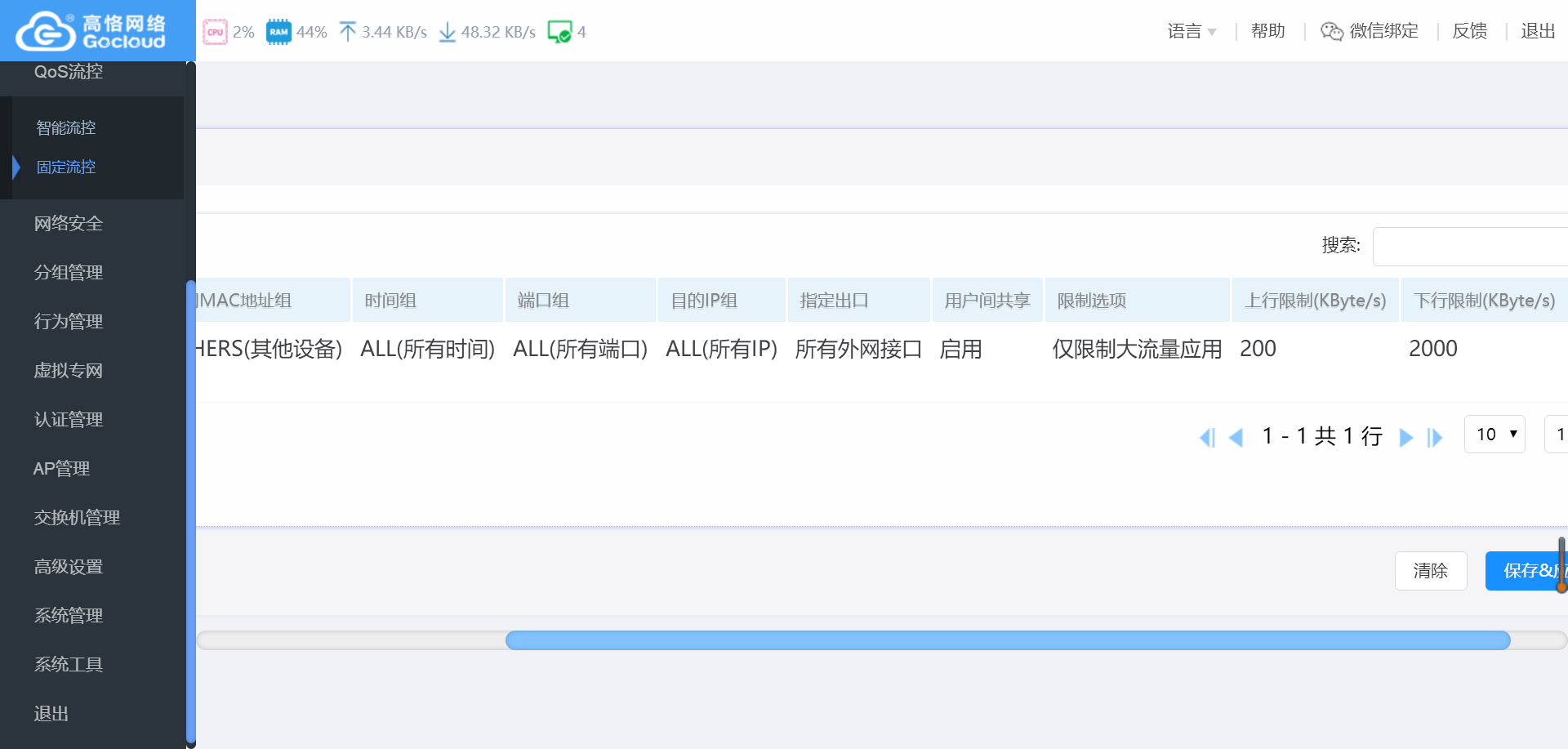Screen dimensions: 1568x749
Task: Click the online devices monitor icon
Action: tap(559, 32)
